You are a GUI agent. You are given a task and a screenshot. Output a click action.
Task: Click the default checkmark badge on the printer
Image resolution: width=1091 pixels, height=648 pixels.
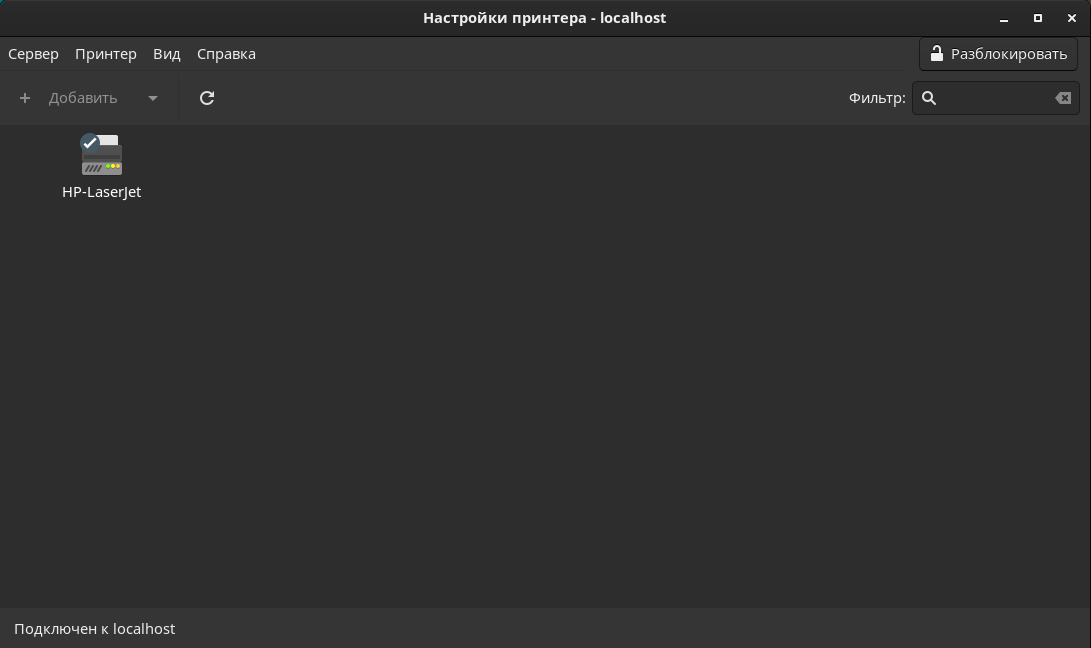coord(90,142)
